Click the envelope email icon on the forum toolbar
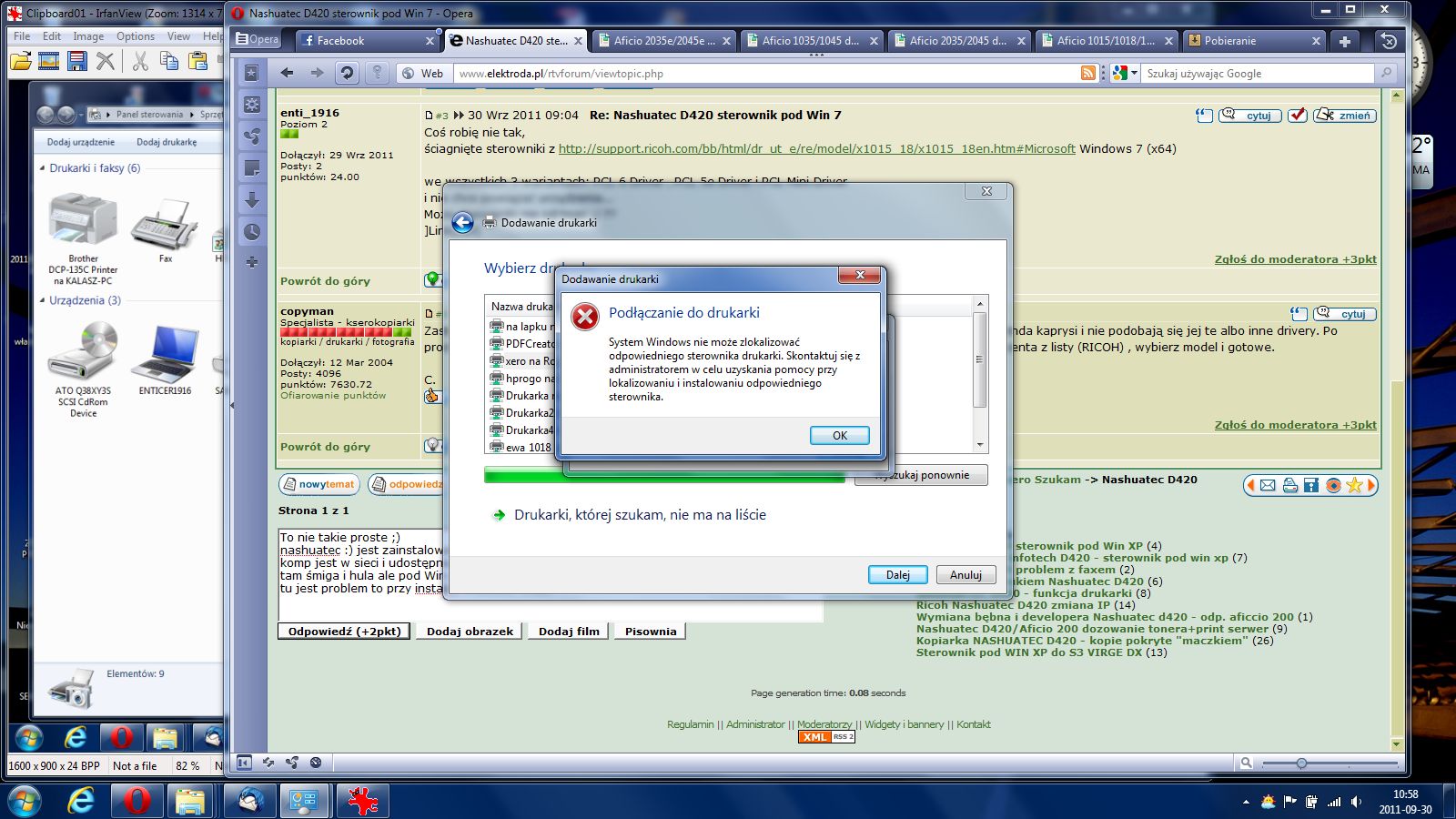 [x=1268, y=486]
